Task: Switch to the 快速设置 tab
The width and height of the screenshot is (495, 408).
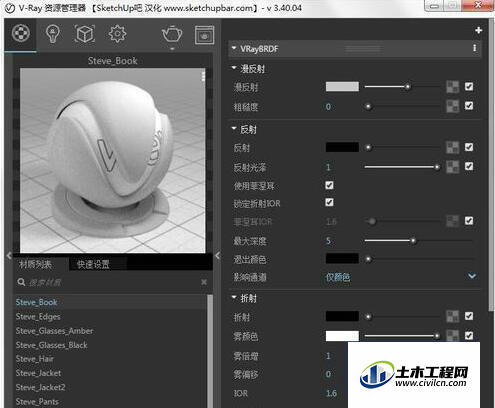Action: 93,265
